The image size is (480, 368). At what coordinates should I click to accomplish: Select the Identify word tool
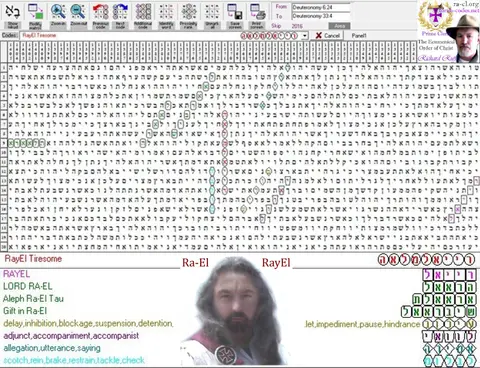(x=166, y=15)
